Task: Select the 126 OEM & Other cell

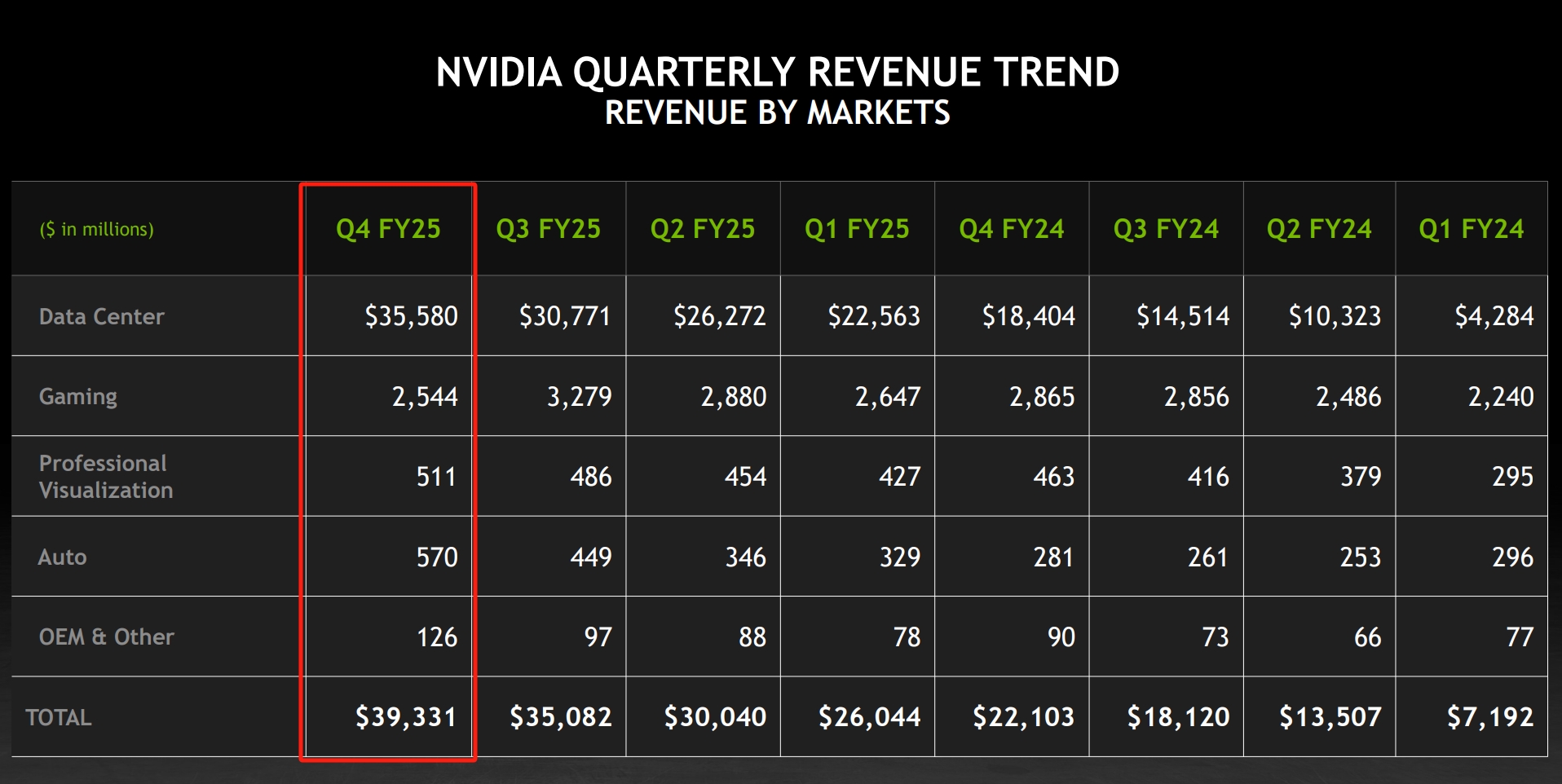Action: click(437, 637)
